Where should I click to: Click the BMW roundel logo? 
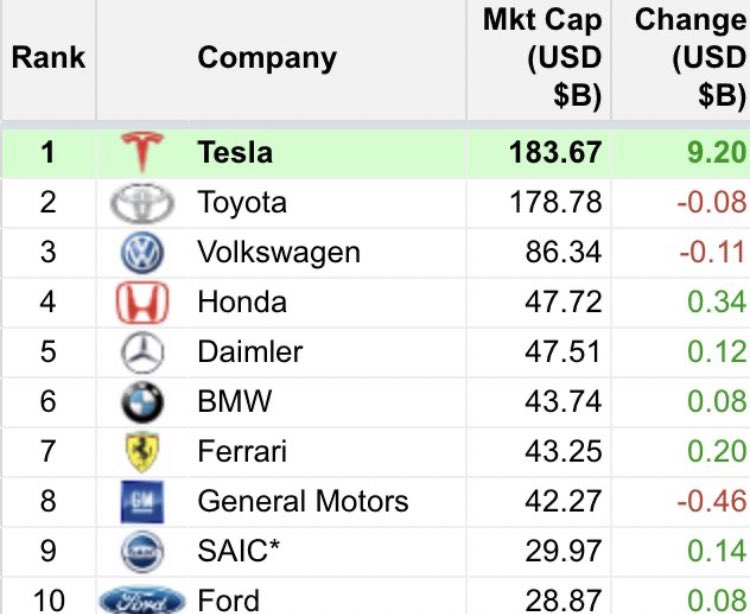142,402
